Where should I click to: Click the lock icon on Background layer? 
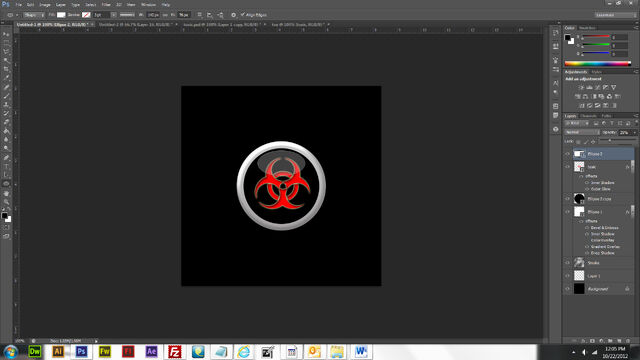click(x=627, y=289)
